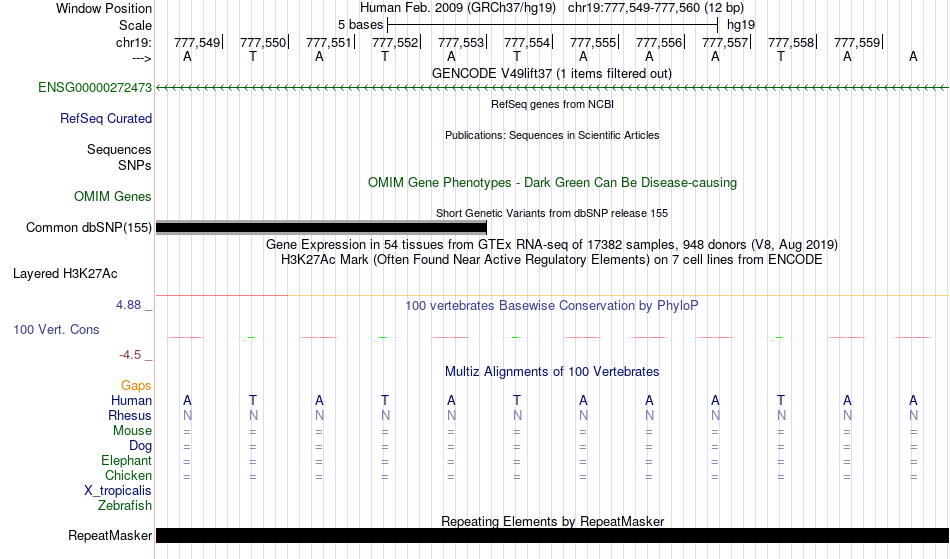Click the Layered H3K27Ac track label
The width and height of the screenshot is (950, 559).
click(65, 273)
